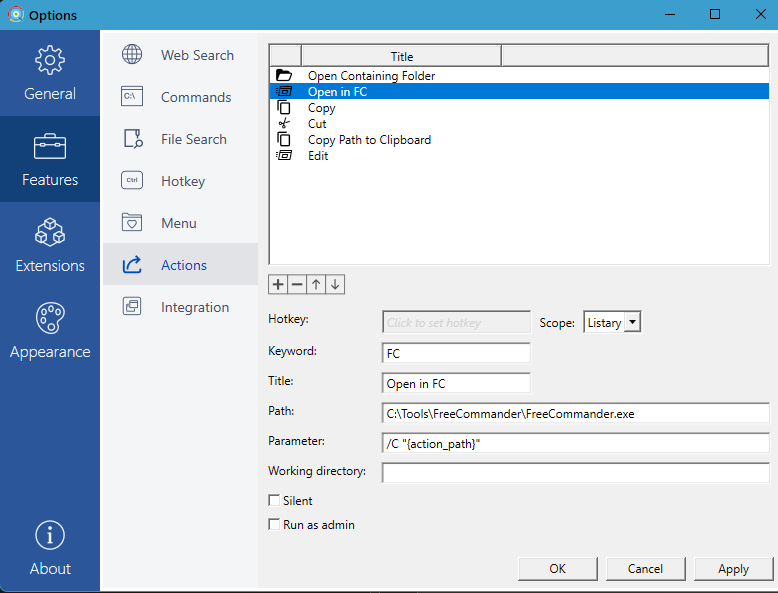This screenshot has width=778, height=593.
Task: Open the About info section
Action: 50,549
